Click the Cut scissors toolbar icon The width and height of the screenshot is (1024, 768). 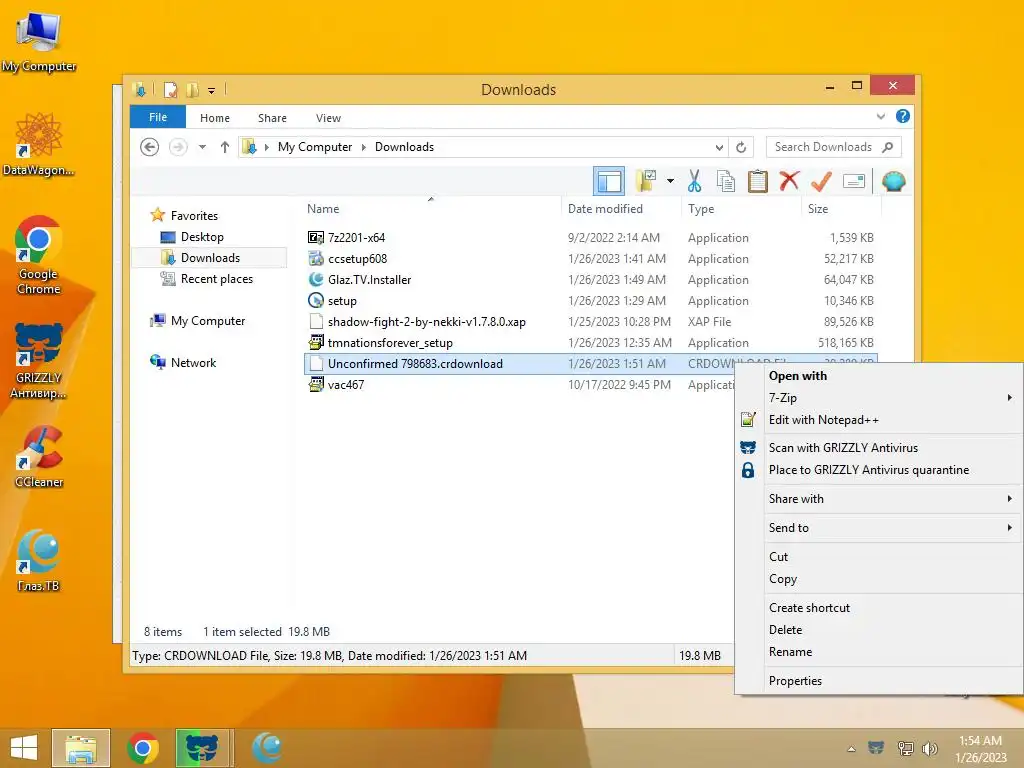(x=694, y=181)
